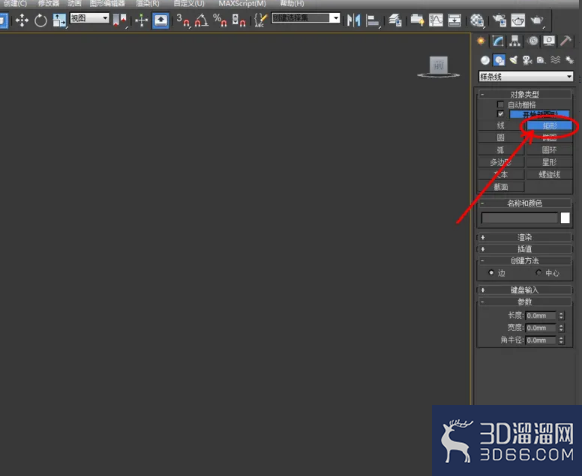Collapse the 创建方法 rollout
This screenshot has height=476, width=582.
(525, 261)
